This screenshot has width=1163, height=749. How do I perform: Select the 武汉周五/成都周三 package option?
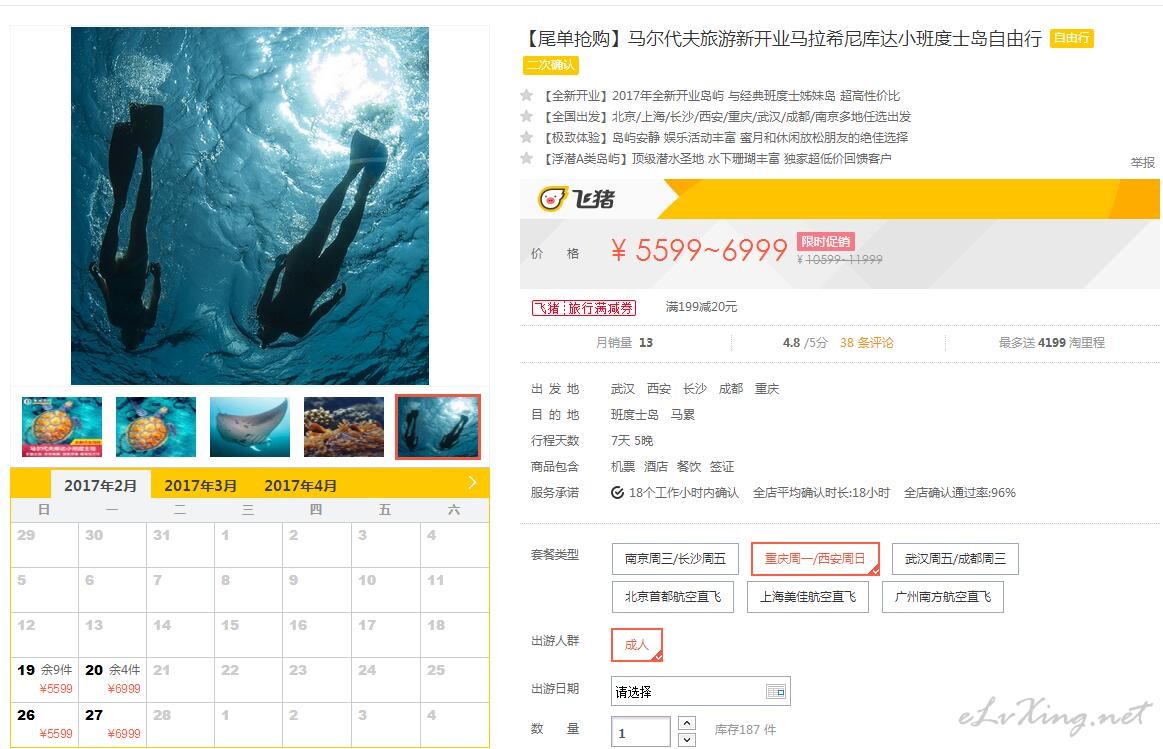click(955, 558)
